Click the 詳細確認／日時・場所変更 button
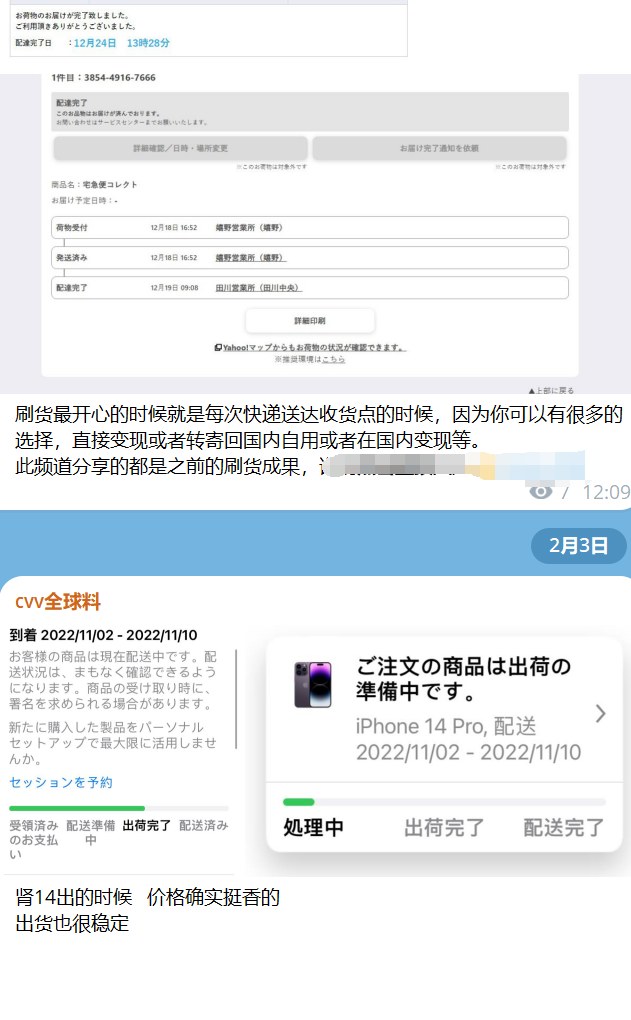The image size is (631, 1020). pyautogui.click(x=180, y=148)
